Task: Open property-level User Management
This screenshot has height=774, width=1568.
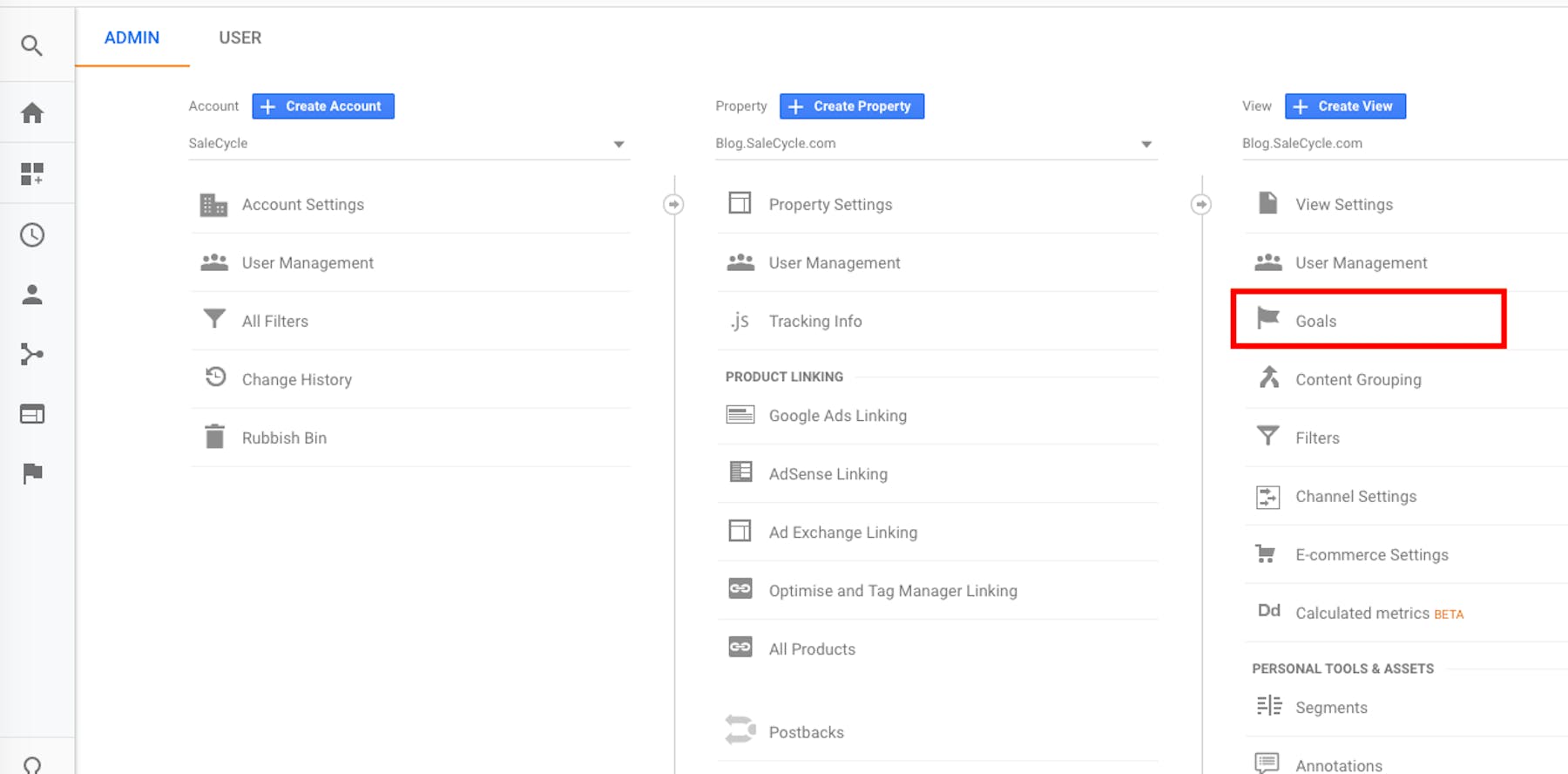Action: [835, 263]
